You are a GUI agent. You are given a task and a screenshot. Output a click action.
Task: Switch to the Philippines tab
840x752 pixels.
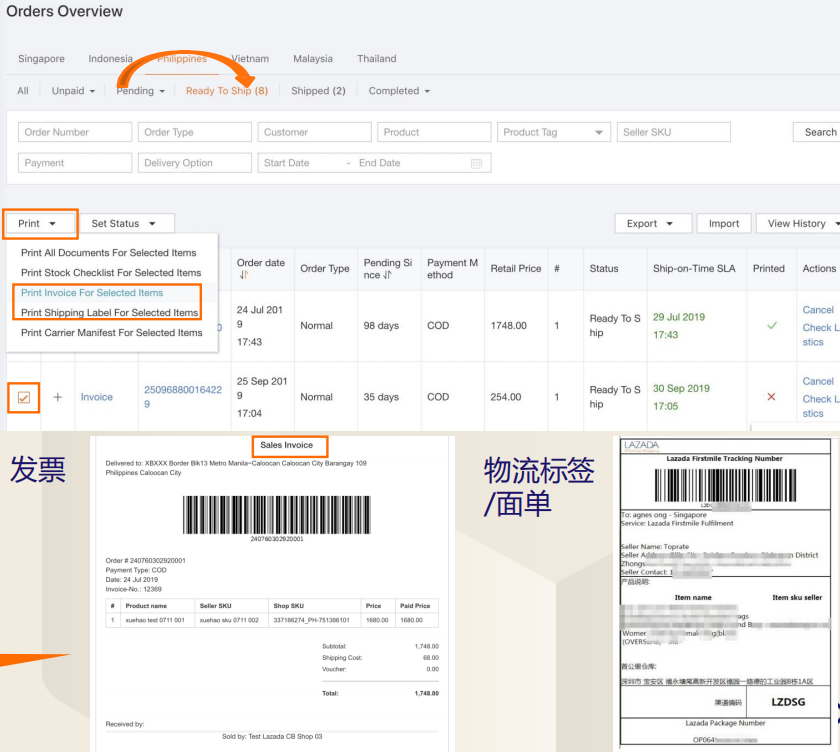(182, 59)
